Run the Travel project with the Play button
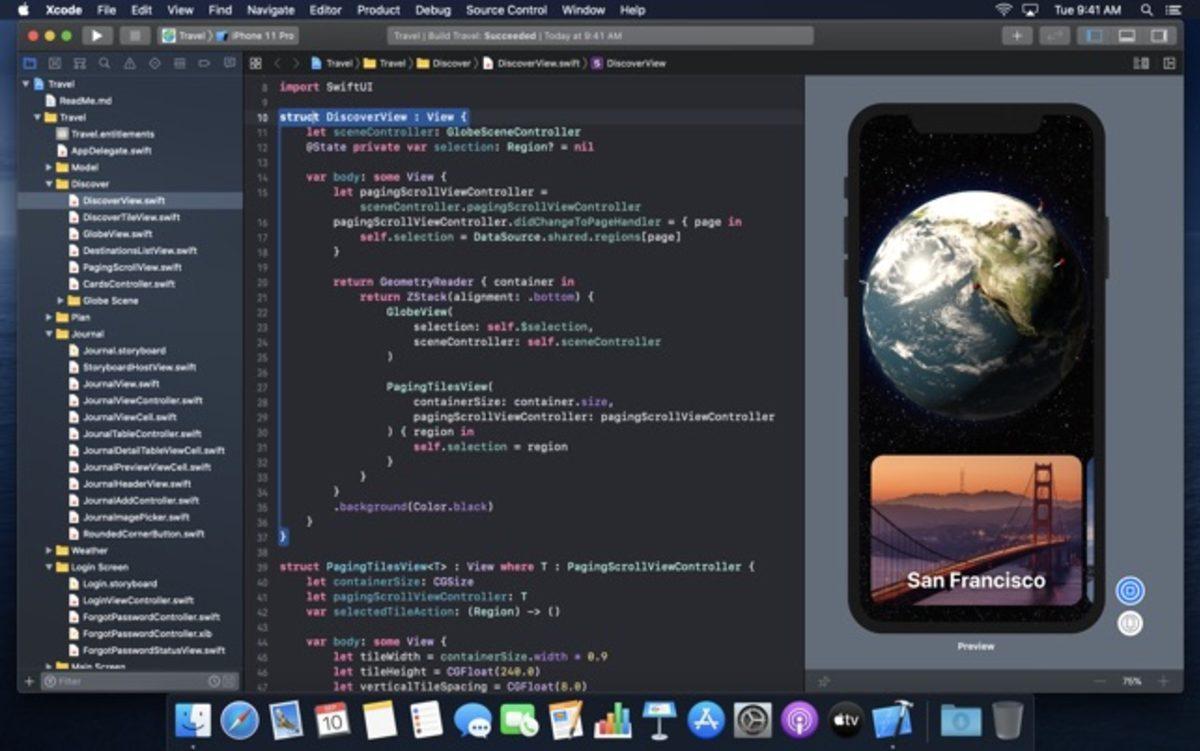 pyautogui.click(x=95, y=35)
